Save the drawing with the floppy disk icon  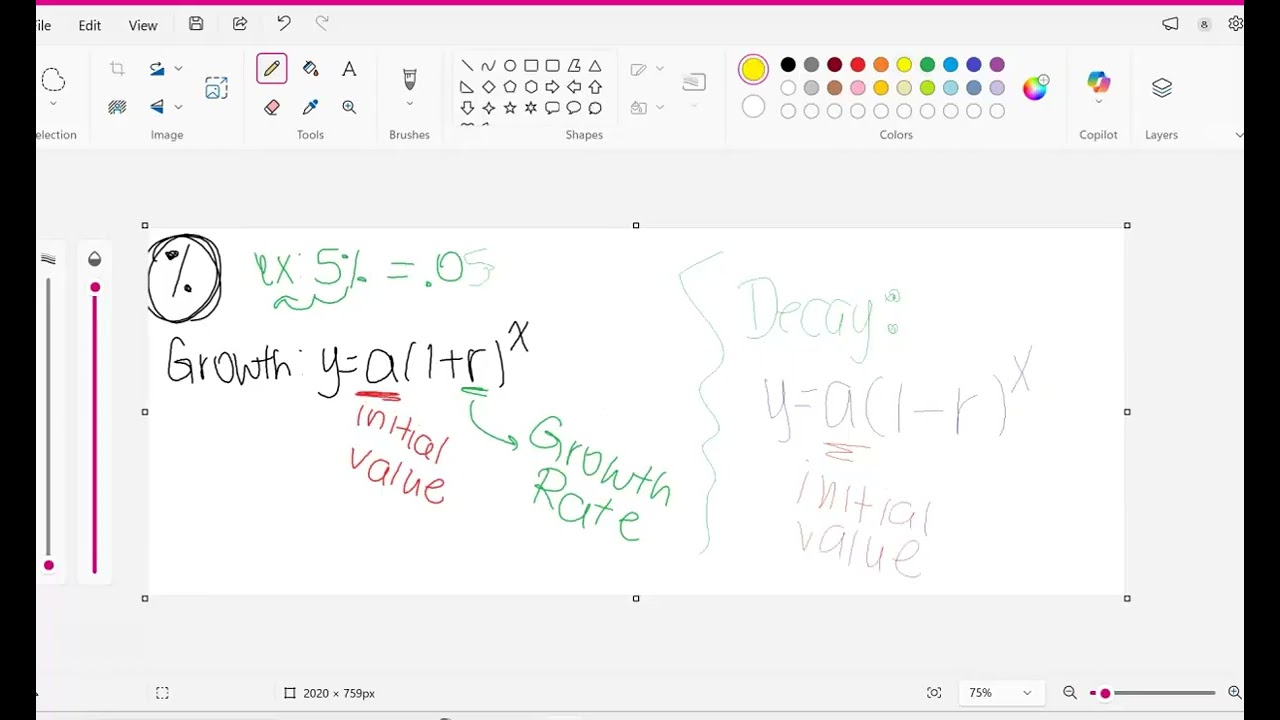point(196,24)
